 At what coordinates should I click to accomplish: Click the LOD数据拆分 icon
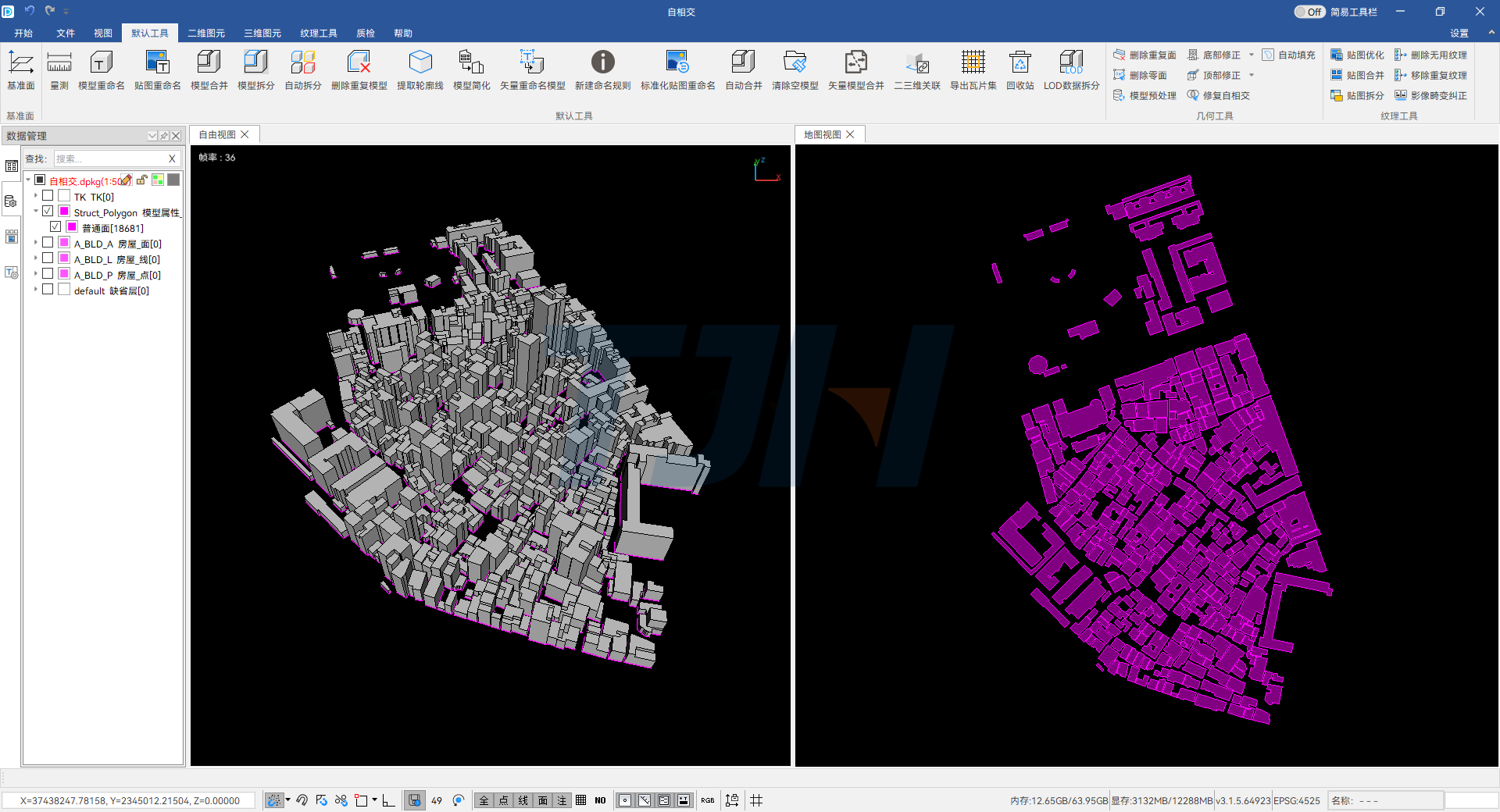1071,62
